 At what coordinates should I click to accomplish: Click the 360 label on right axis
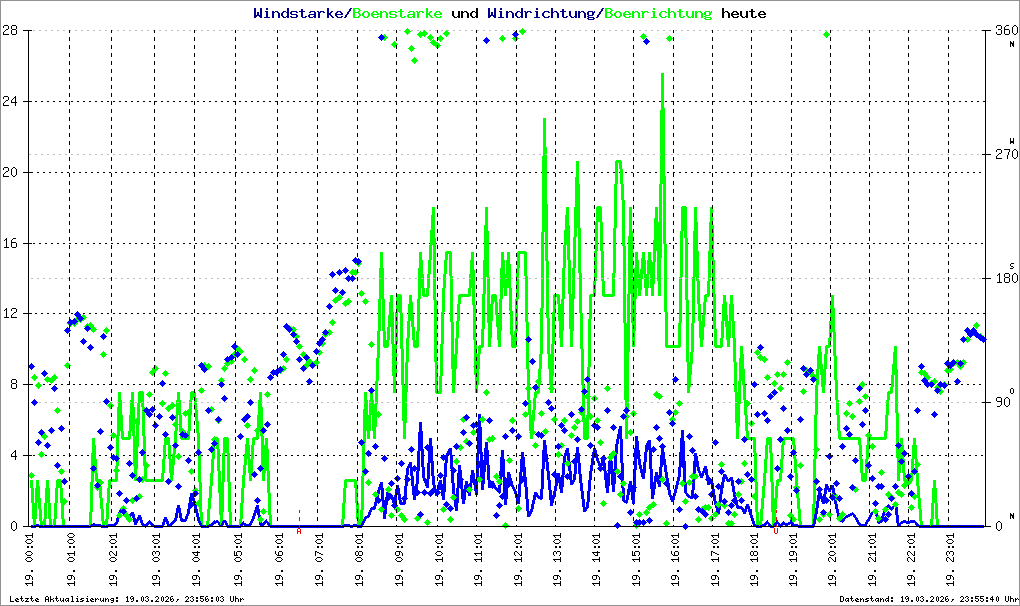(1001, 30)
